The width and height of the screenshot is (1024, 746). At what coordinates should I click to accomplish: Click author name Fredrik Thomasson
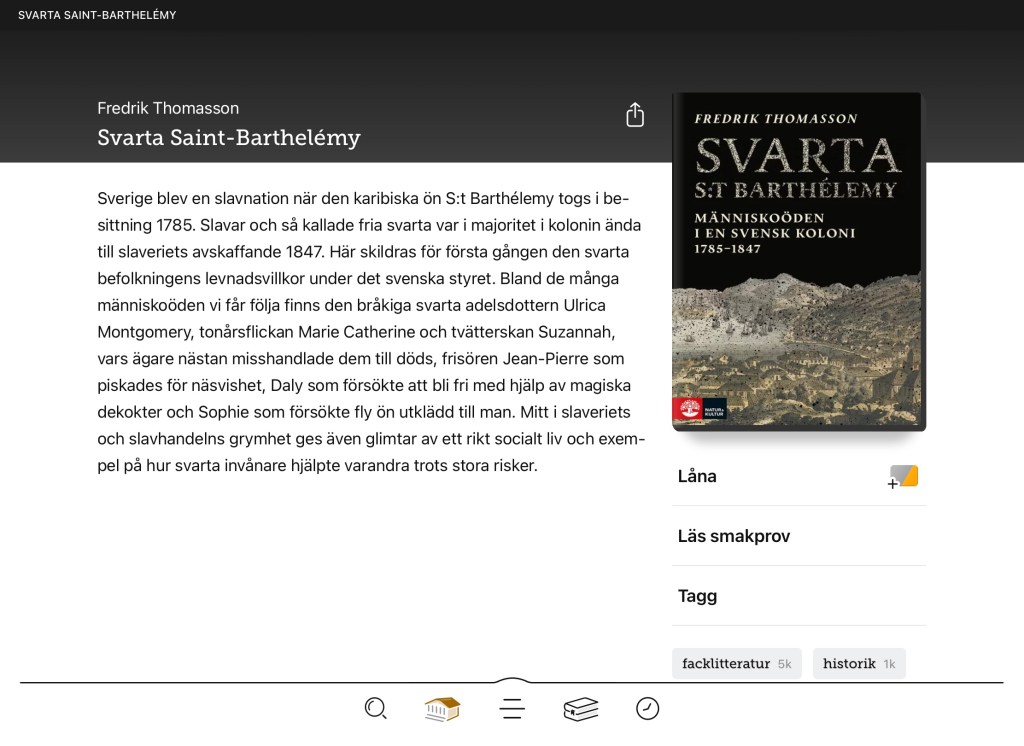[168, 108]
